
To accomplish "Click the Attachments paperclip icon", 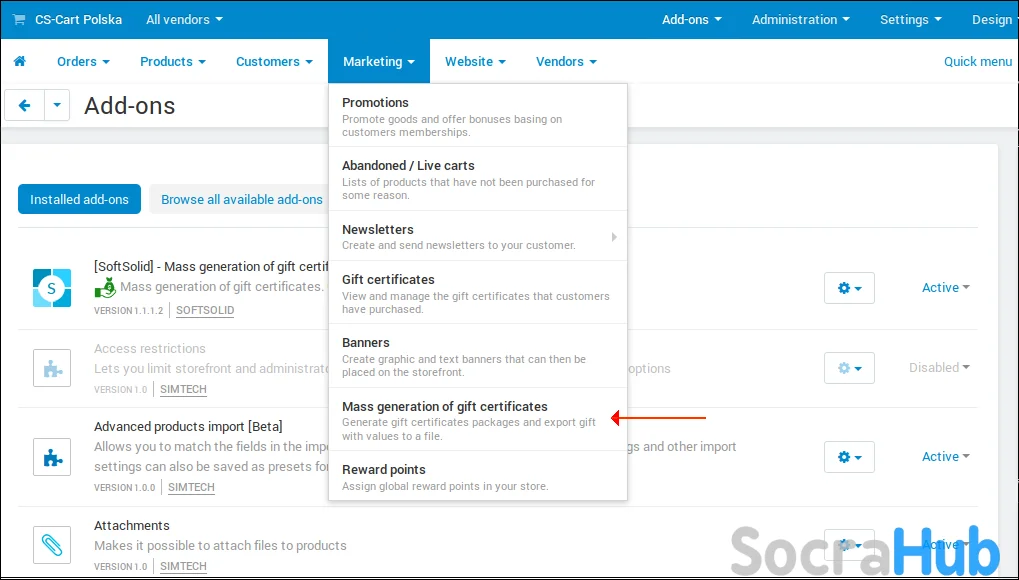I will tap(52, 545).
